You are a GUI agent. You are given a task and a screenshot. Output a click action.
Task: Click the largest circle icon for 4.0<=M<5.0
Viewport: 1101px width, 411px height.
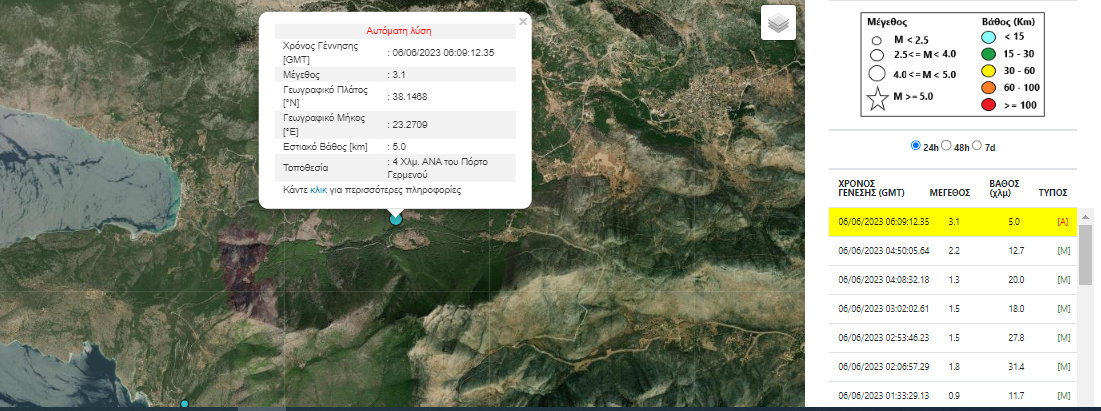point(876,73)
